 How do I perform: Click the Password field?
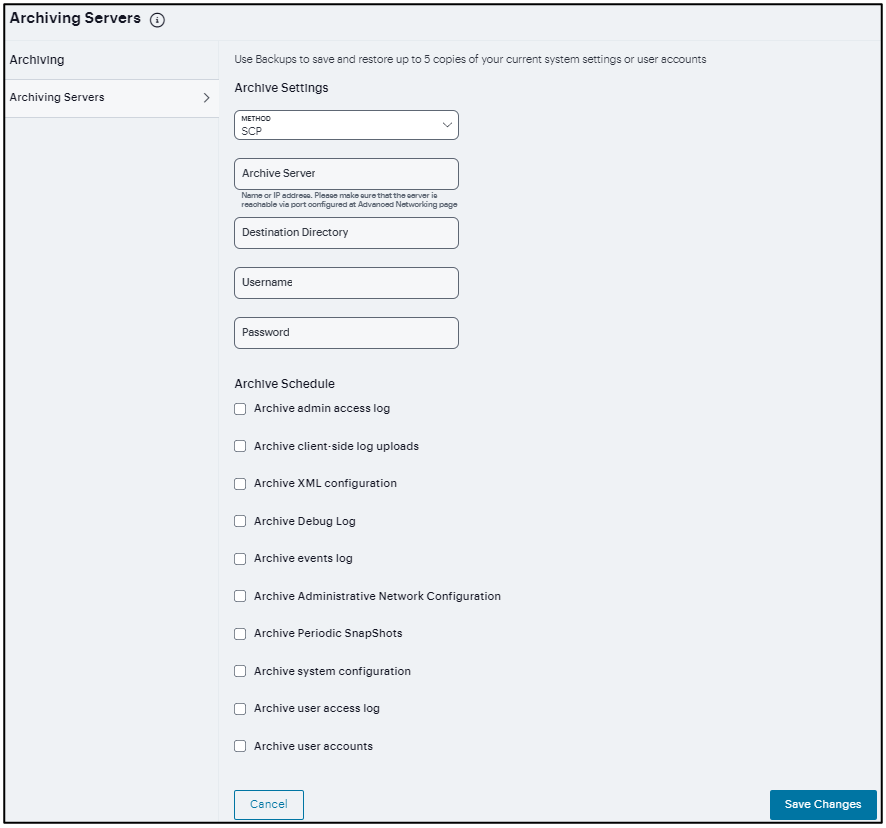point(345,332)
